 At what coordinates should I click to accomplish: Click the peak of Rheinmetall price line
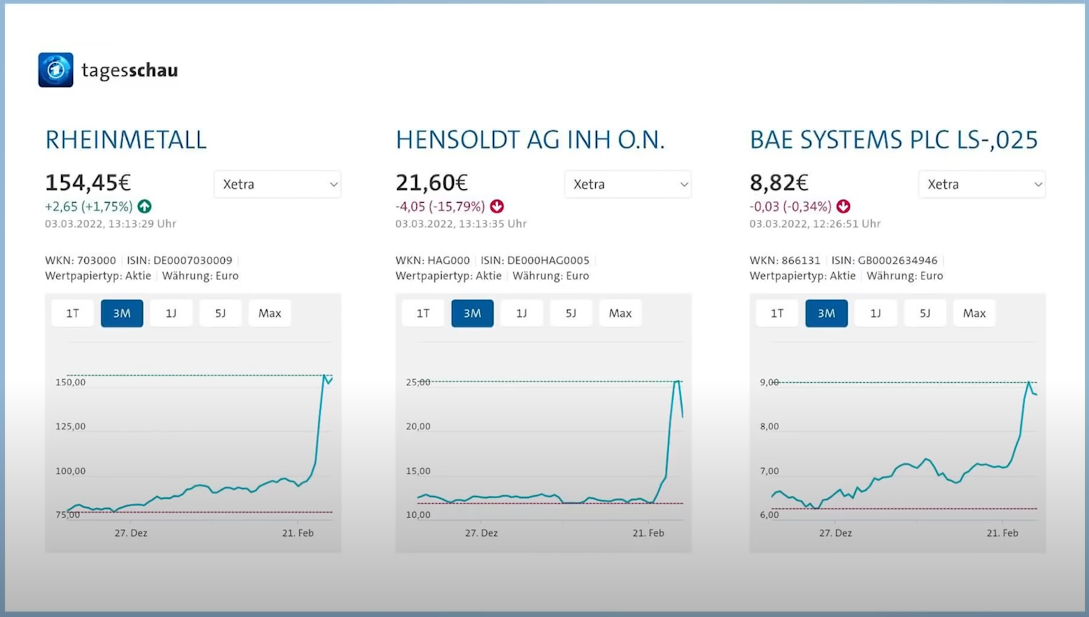point(324,376)
